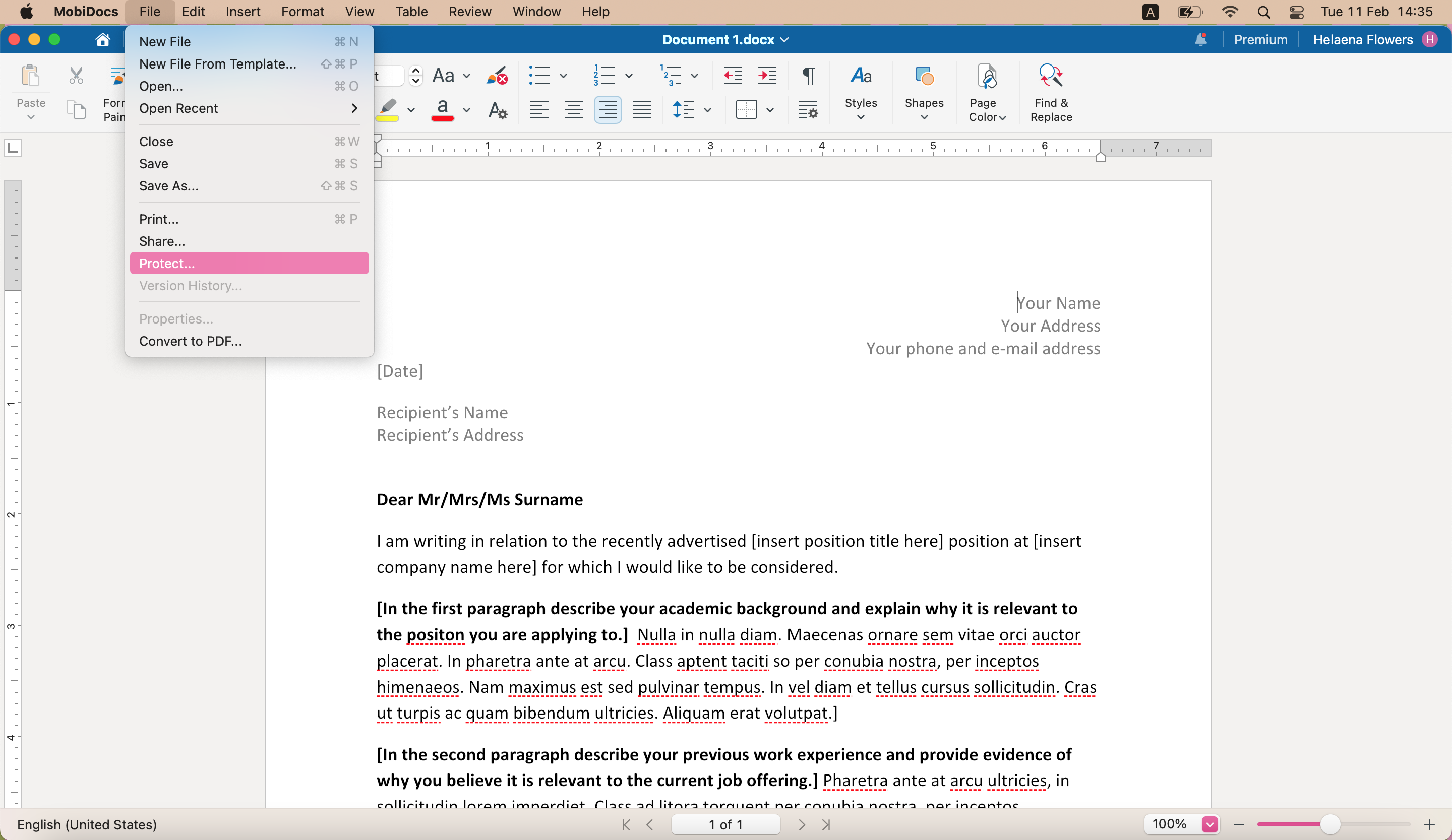The width and height of the screenshot is (1452, 840).
Task: Click the zoom slider handle
Action: pos(1330,825)
